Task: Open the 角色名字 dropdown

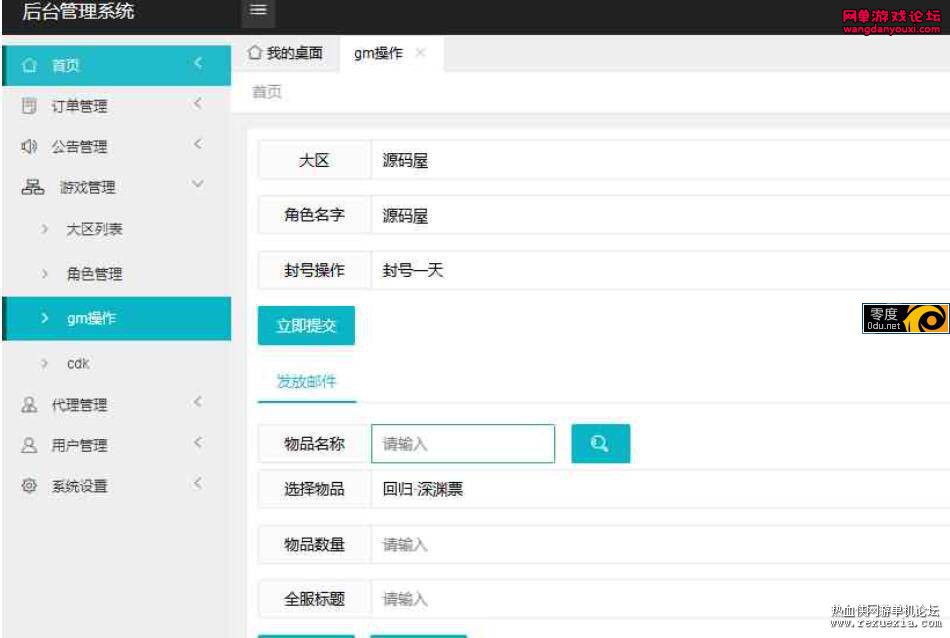Action: click(x=660, y=215)
